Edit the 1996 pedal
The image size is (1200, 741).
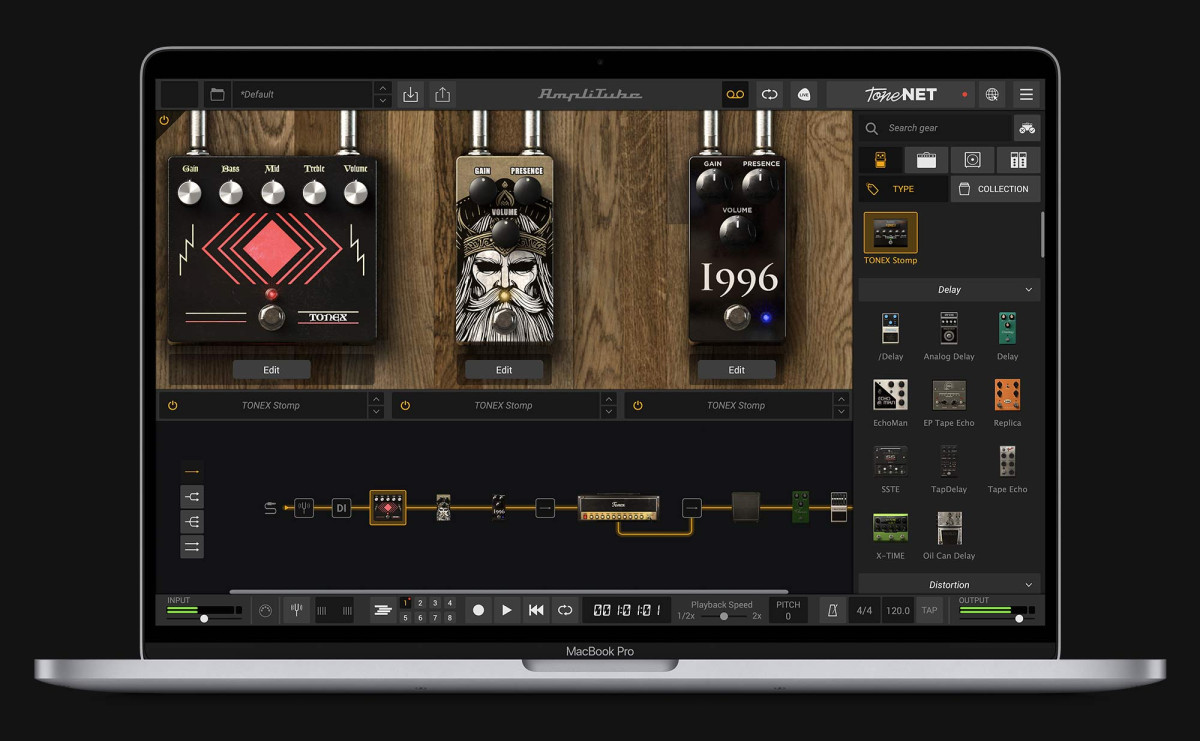click(737, 370)
